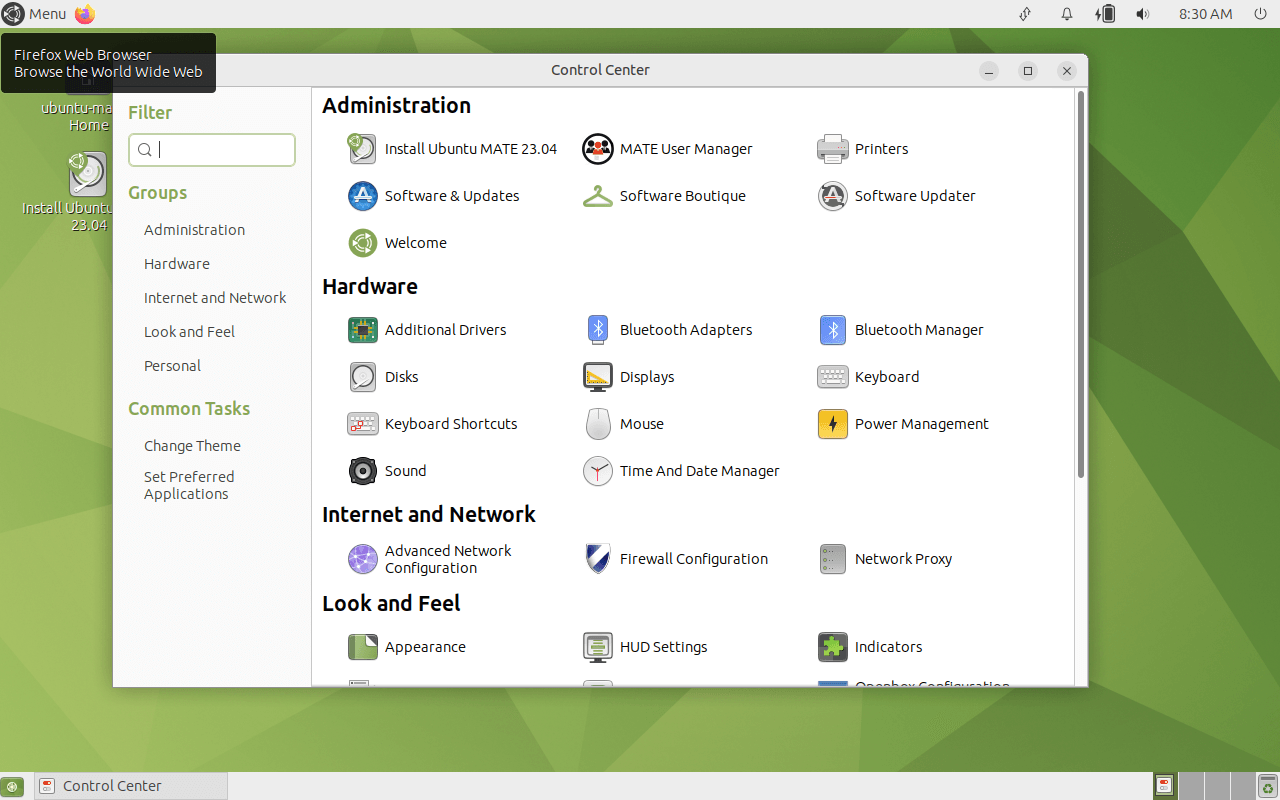
Task: Click the 8:30 AM clock
Action: pos(1205,14)
